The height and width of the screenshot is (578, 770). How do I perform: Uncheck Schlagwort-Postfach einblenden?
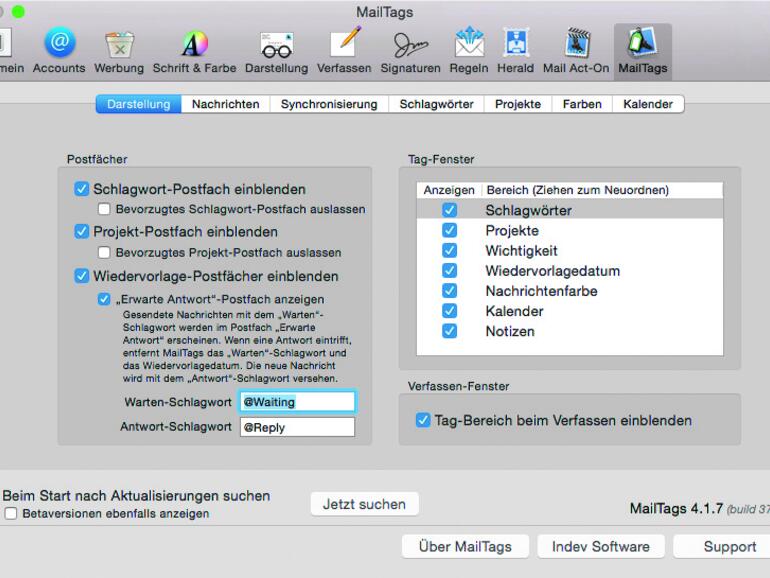click(x=82, y=189)
